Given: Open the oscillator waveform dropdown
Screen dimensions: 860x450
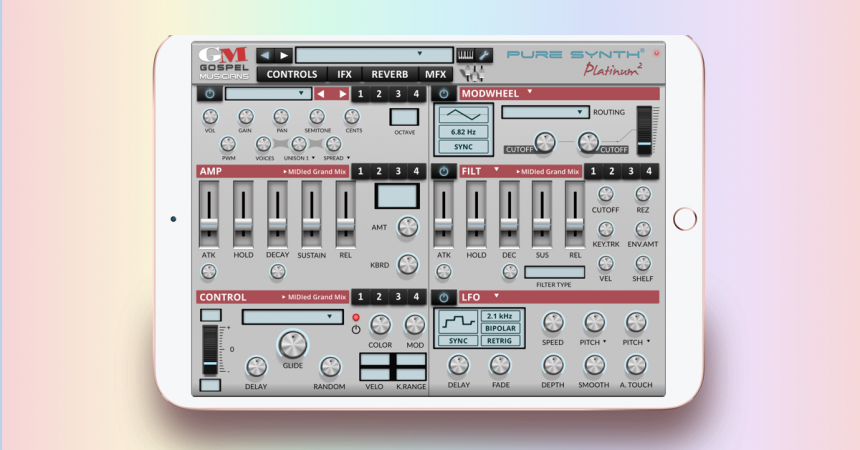Looking at the screenshot, I should click(x=268, y=94).
